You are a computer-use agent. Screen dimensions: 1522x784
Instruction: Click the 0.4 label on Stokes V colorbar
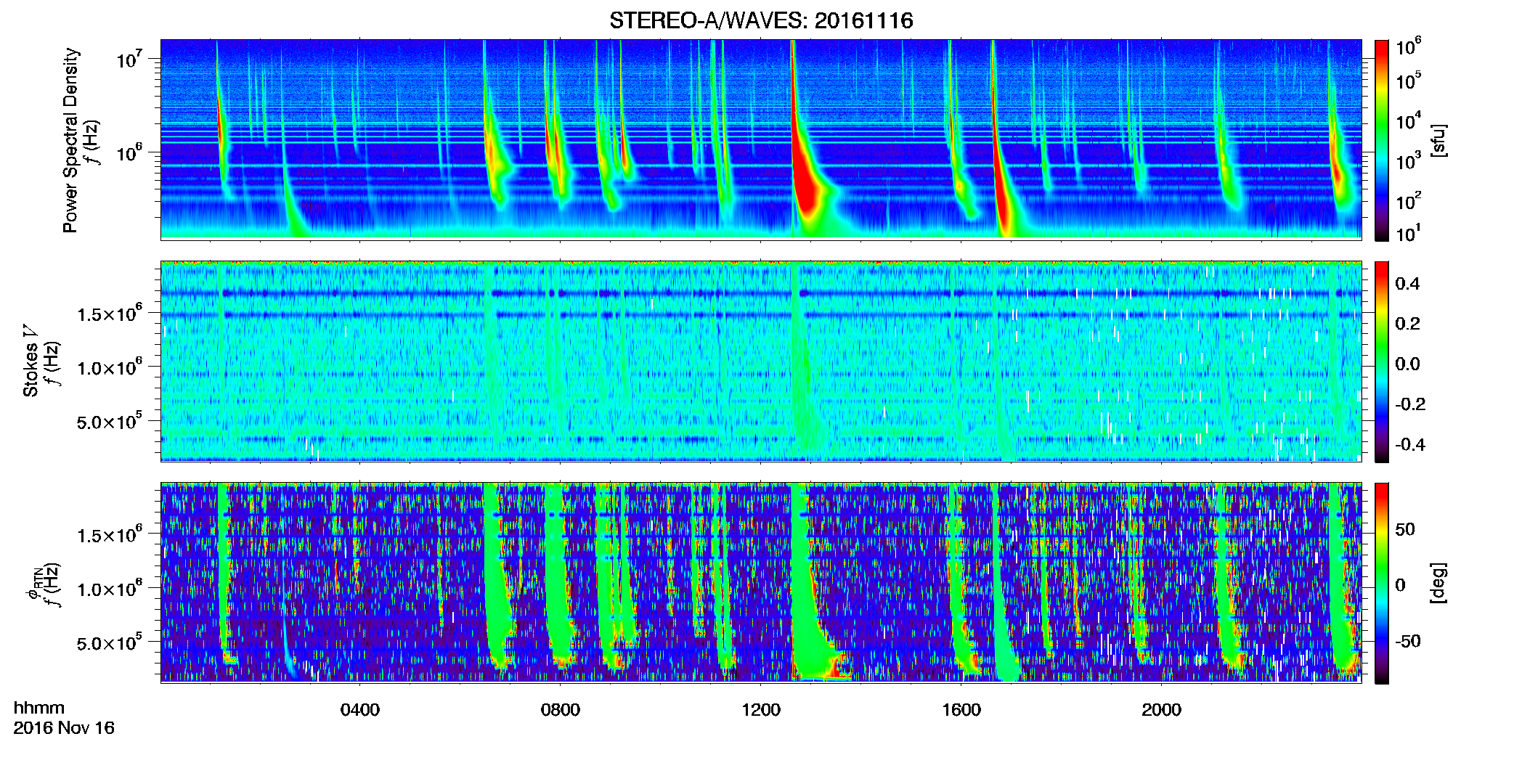tap(1408, 284)
